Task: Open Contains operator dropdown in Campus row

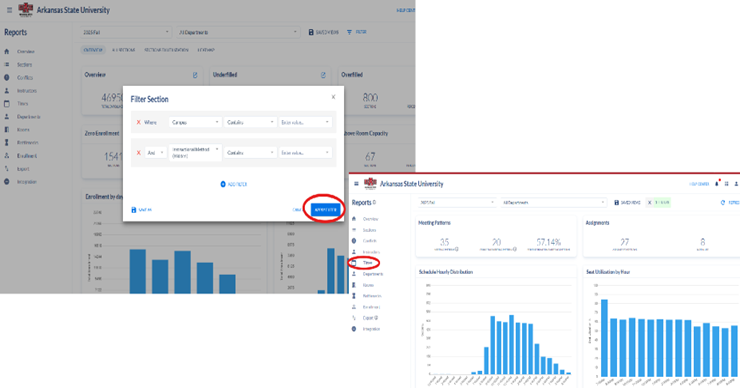Action: pyautogui.click(x=250, y=122)
